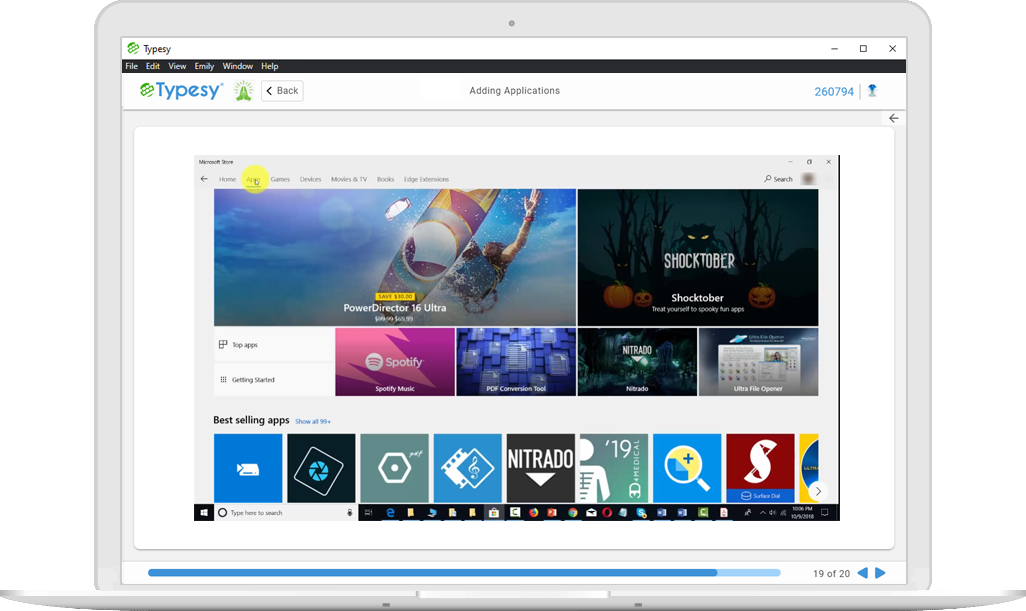Open the Windows Start menu
This screenshot has height=611, width=1026.
pyautogui.click(x=203, y=513)
